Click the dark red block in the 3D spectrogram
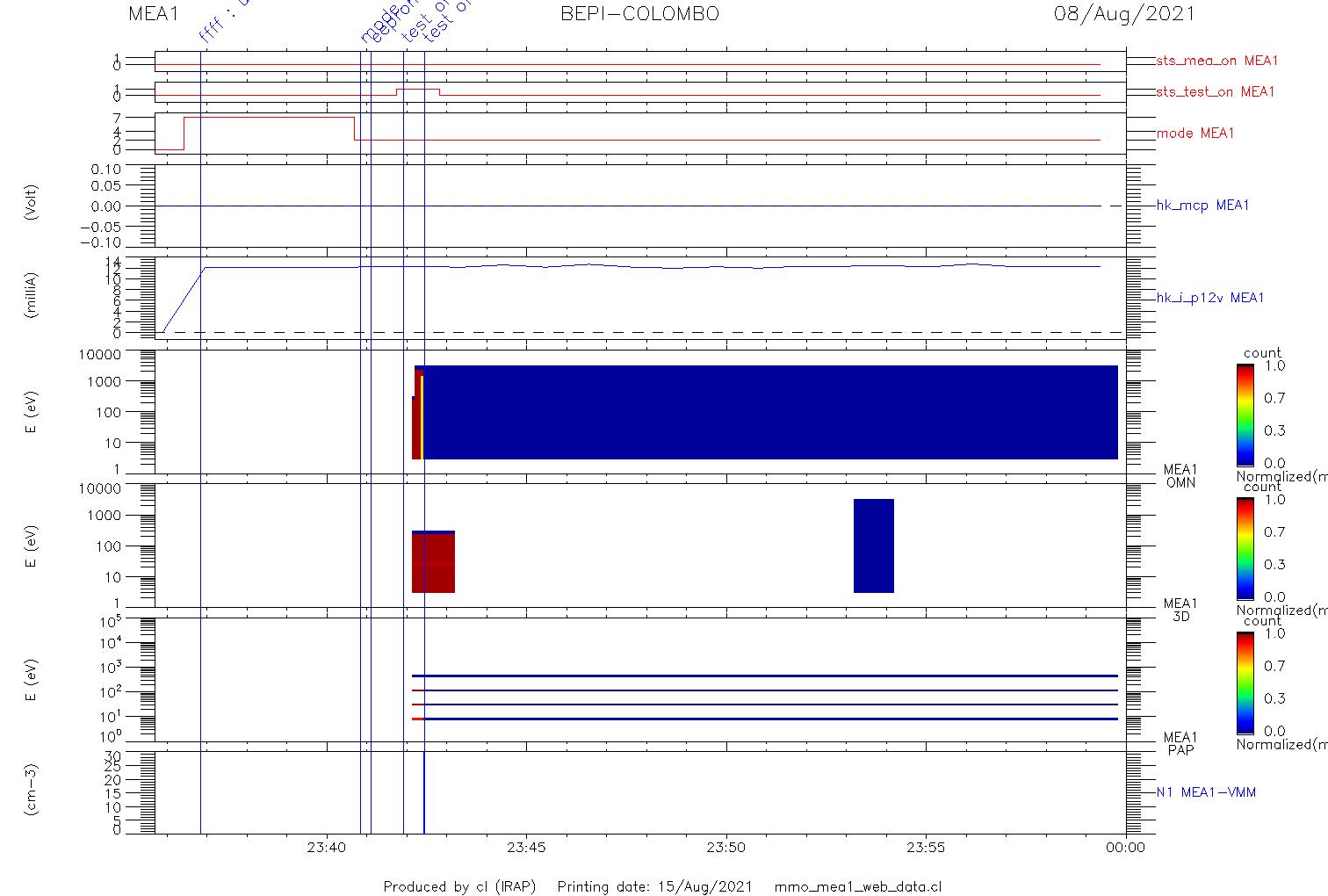1328x896 pixels. click(x=433, y=562)
